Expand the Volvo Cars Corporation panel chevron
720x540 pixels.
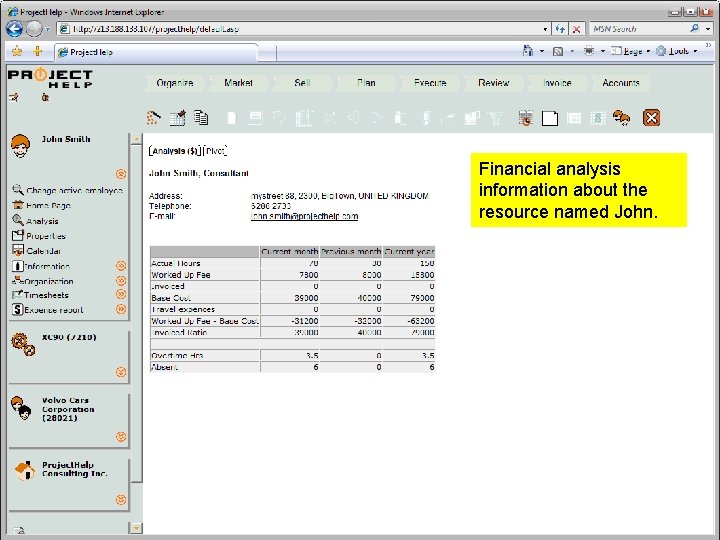tap(121, 437)
